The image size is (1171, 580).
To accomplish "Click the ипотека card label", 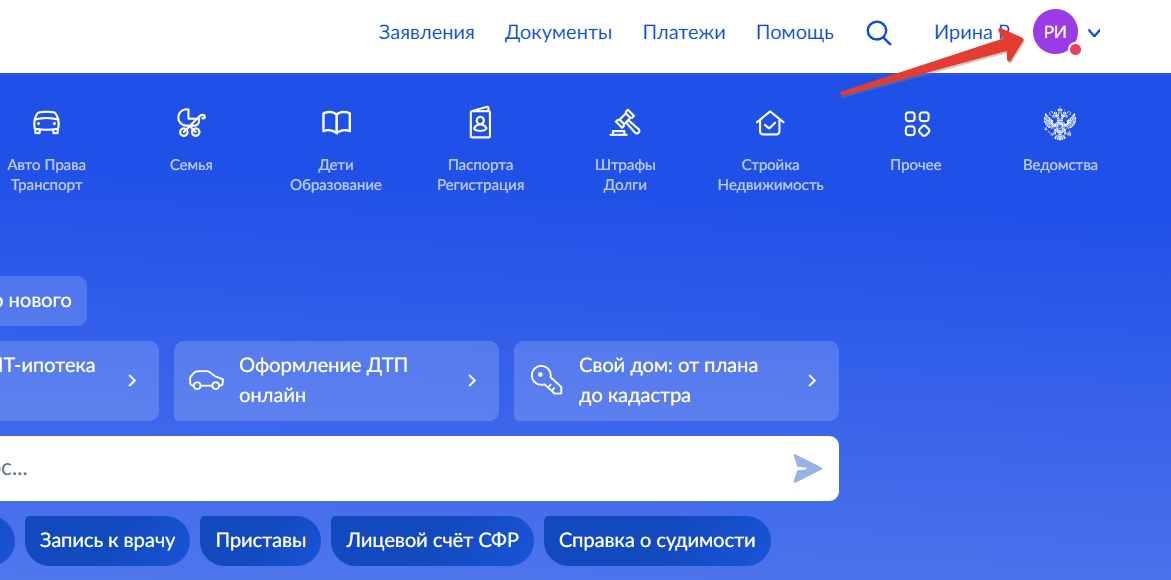I will pyautogui.click(x=48, y=366).
